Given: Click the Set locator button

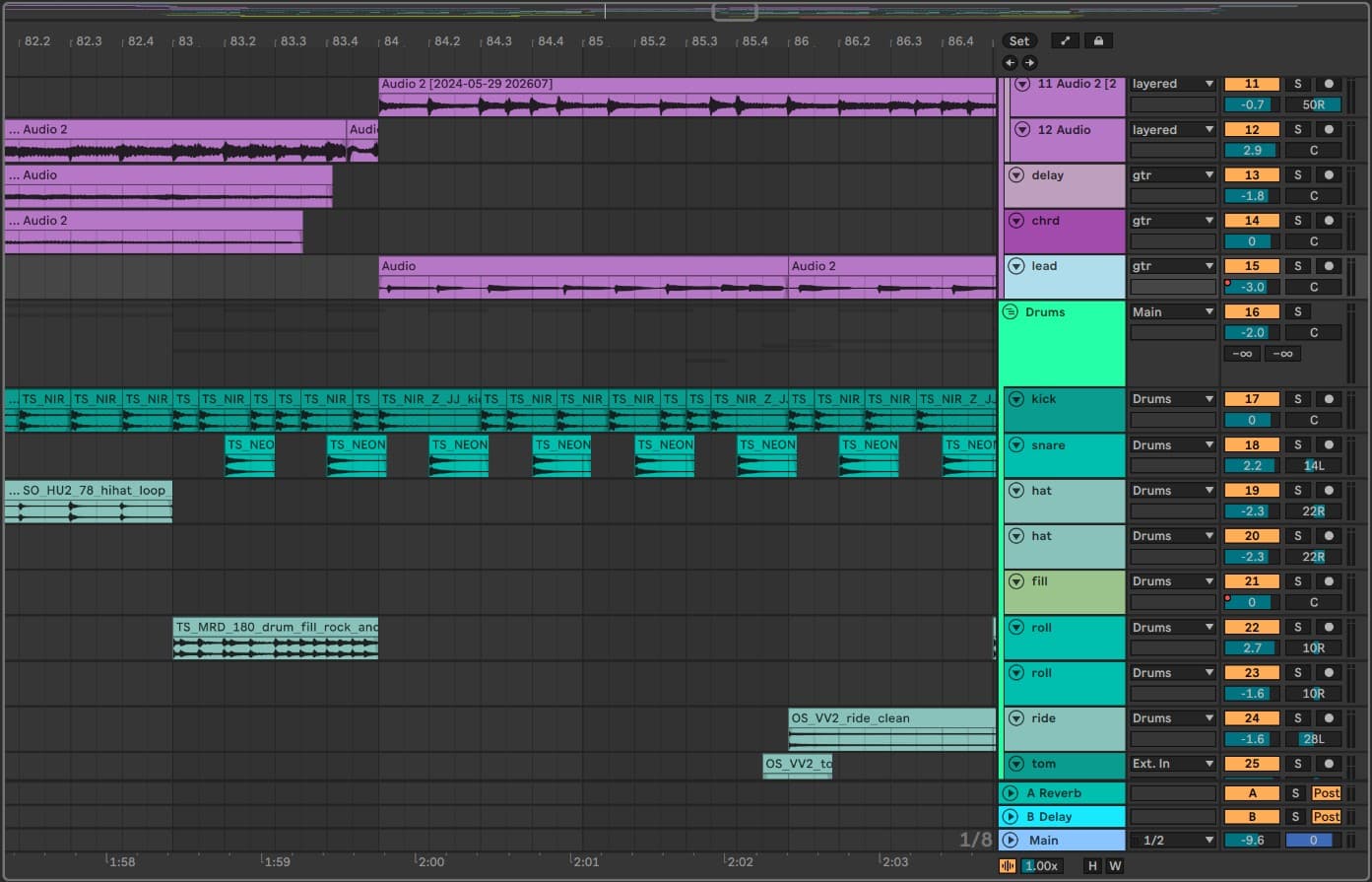Looking at the screenshot, I should 1019,40.
